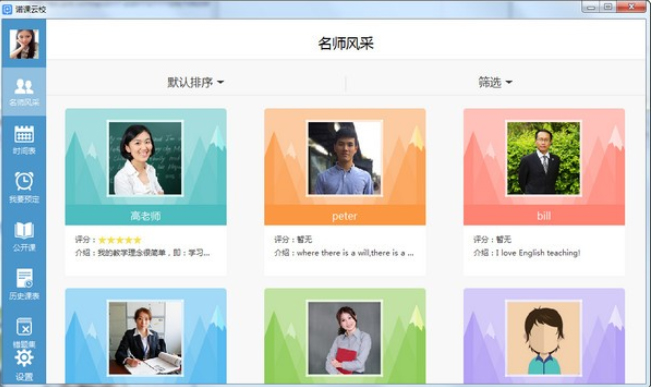The height and width of the screenshot is (387, 652).
Task: Open teacher bill's photo
Action: pos(543,158)
